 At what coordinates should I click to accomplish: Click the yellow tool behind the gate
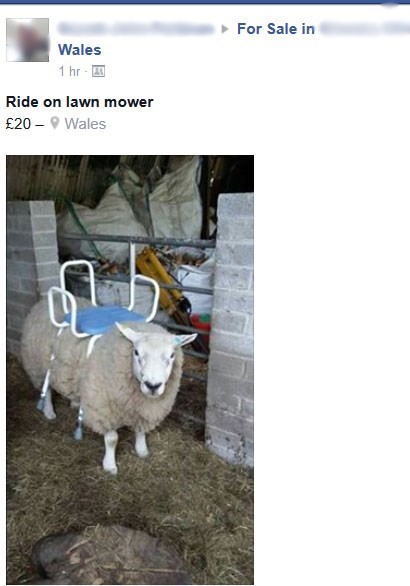pos(163,283)
